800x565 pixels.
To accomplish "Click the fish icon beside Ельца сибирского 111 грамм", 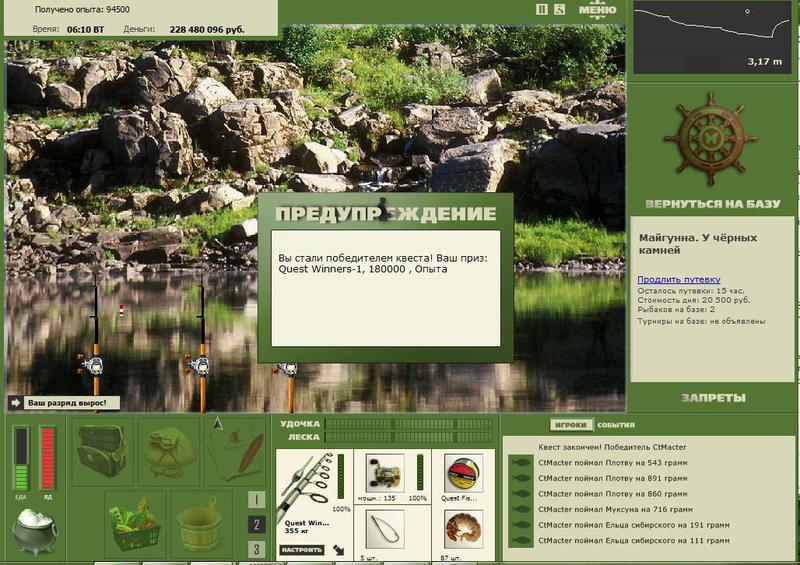I will click(x=521, y=540).
